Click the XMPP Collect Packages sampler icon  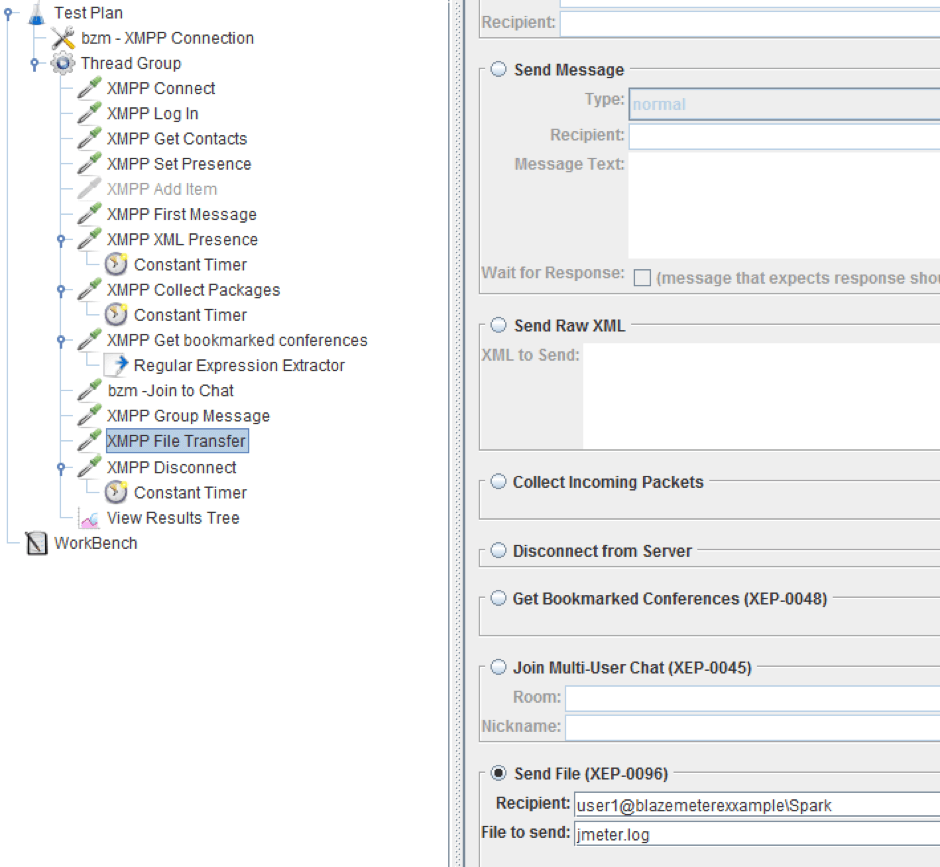tap(89, 290)
